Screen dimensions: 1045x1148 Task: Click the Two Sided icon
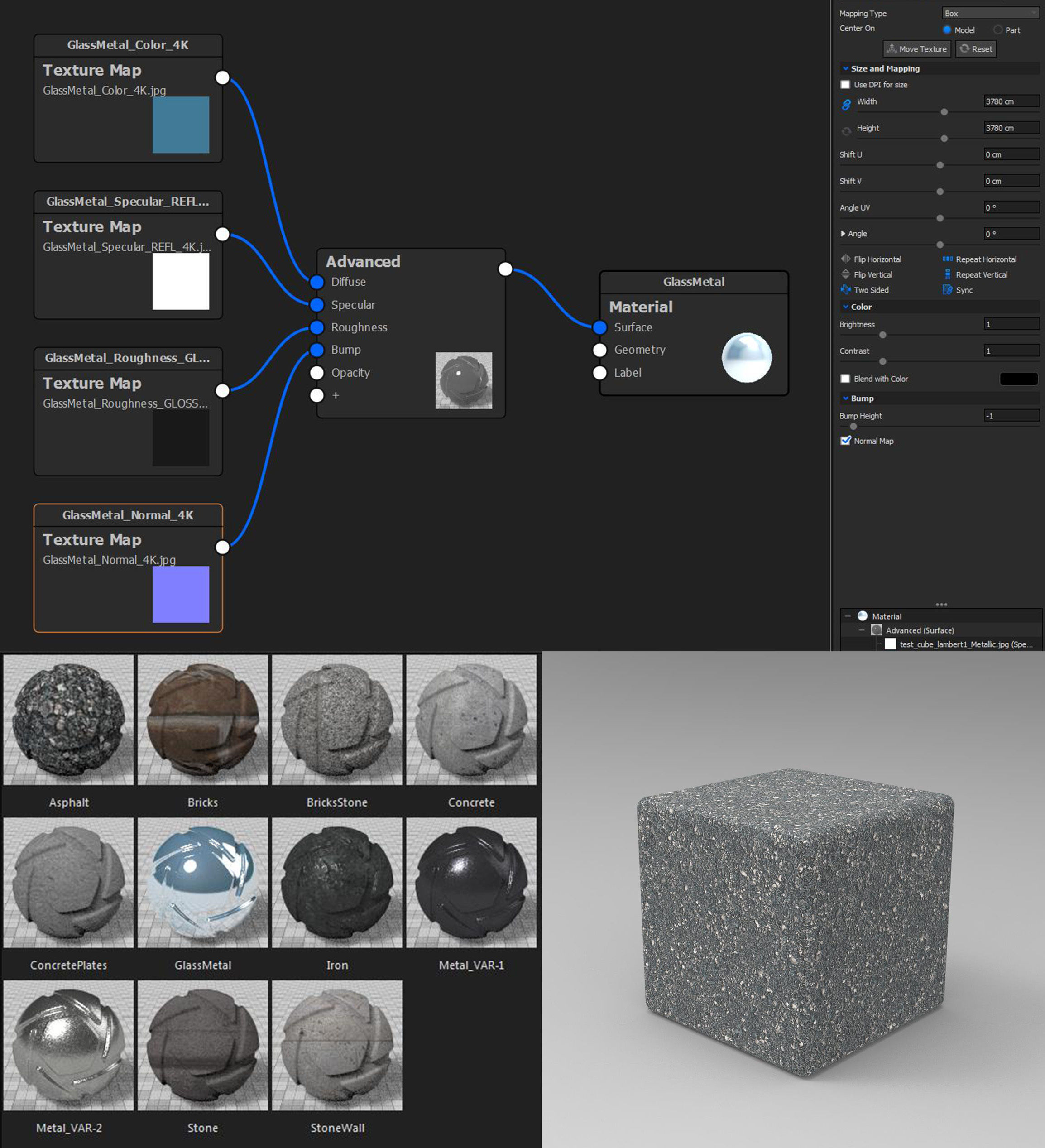point(846,290)
